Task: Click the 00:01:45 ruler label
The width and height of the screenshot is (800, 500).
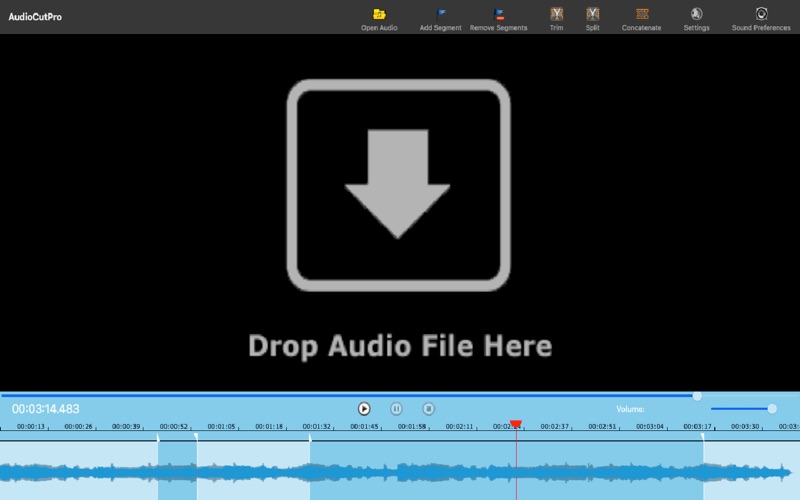Action: click(x=364, y=427)
